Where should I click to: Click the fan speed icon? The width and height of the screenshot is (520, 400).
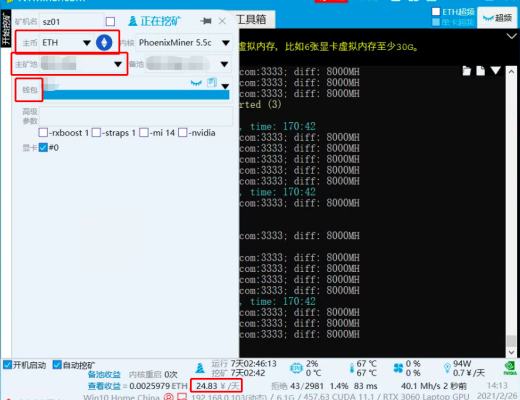(x=398, y=368)
